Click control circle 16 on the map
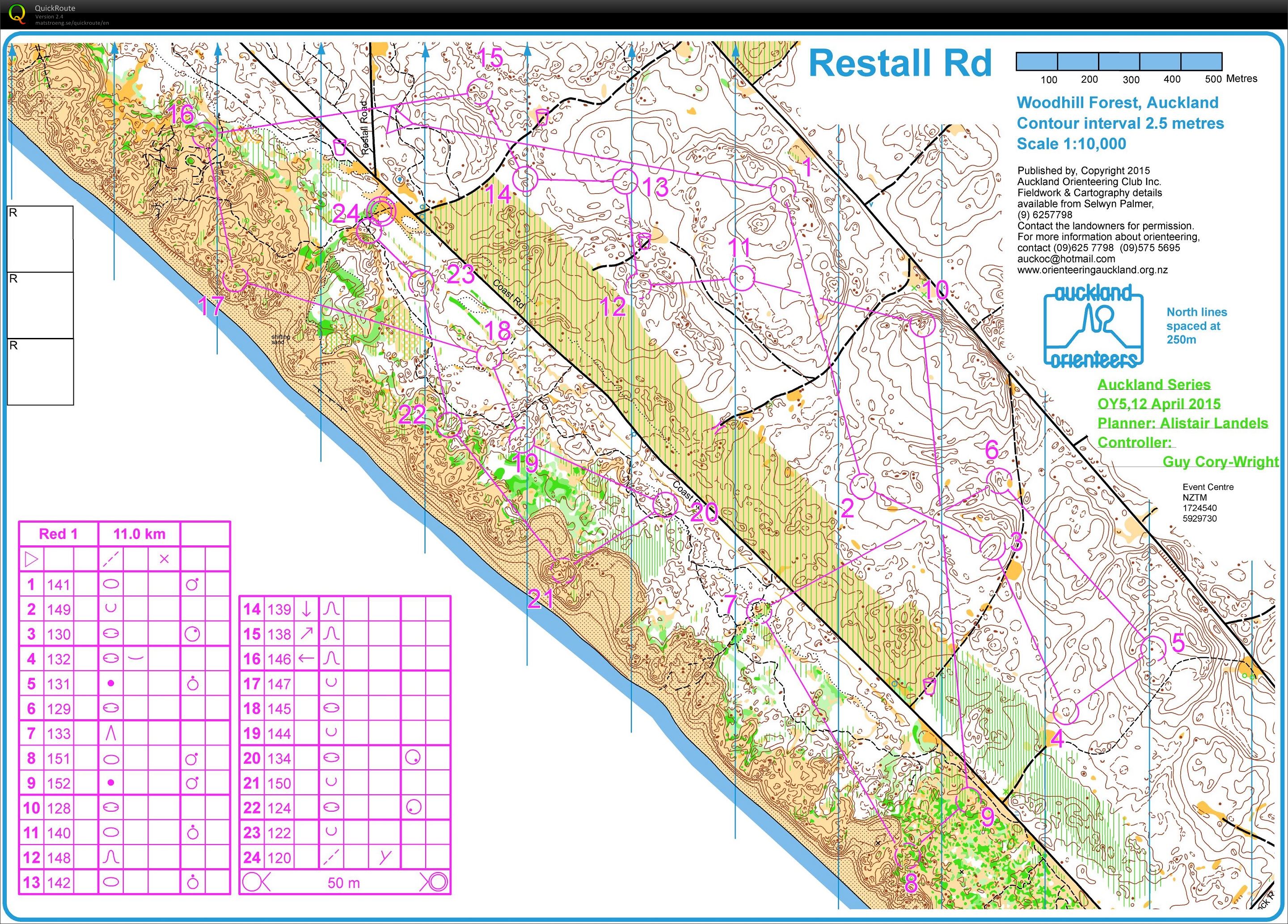The height and width of the screenshot is (924, 1288). point(205,134)
